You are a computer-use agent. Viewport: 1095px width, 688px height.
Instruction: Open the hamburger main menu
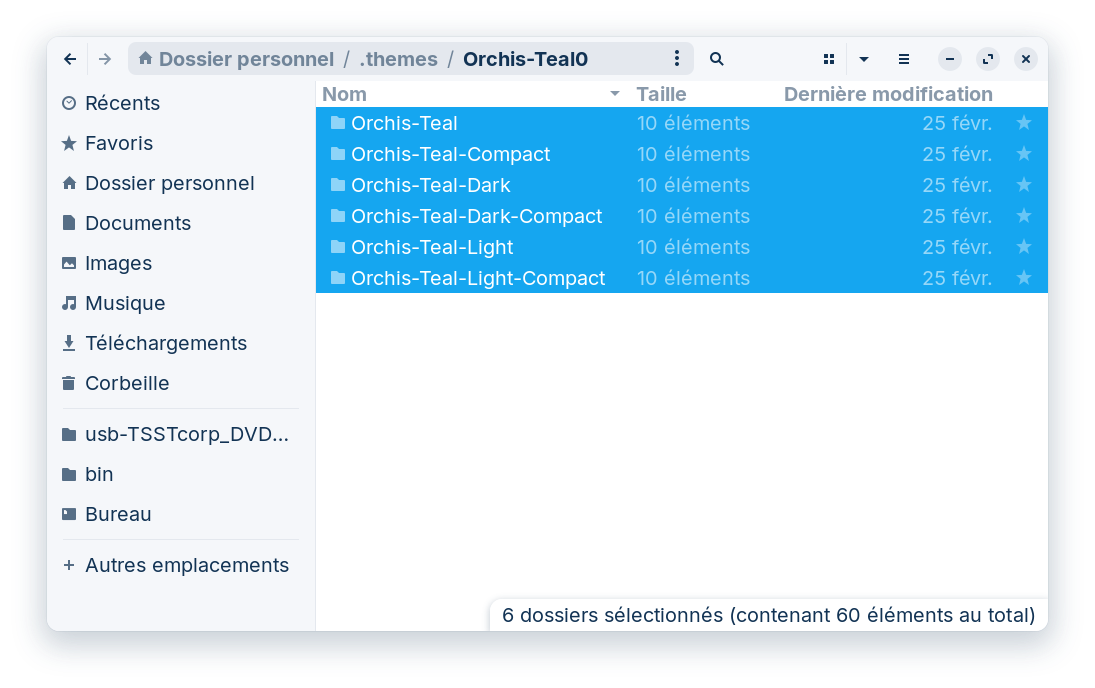(903, 59)
